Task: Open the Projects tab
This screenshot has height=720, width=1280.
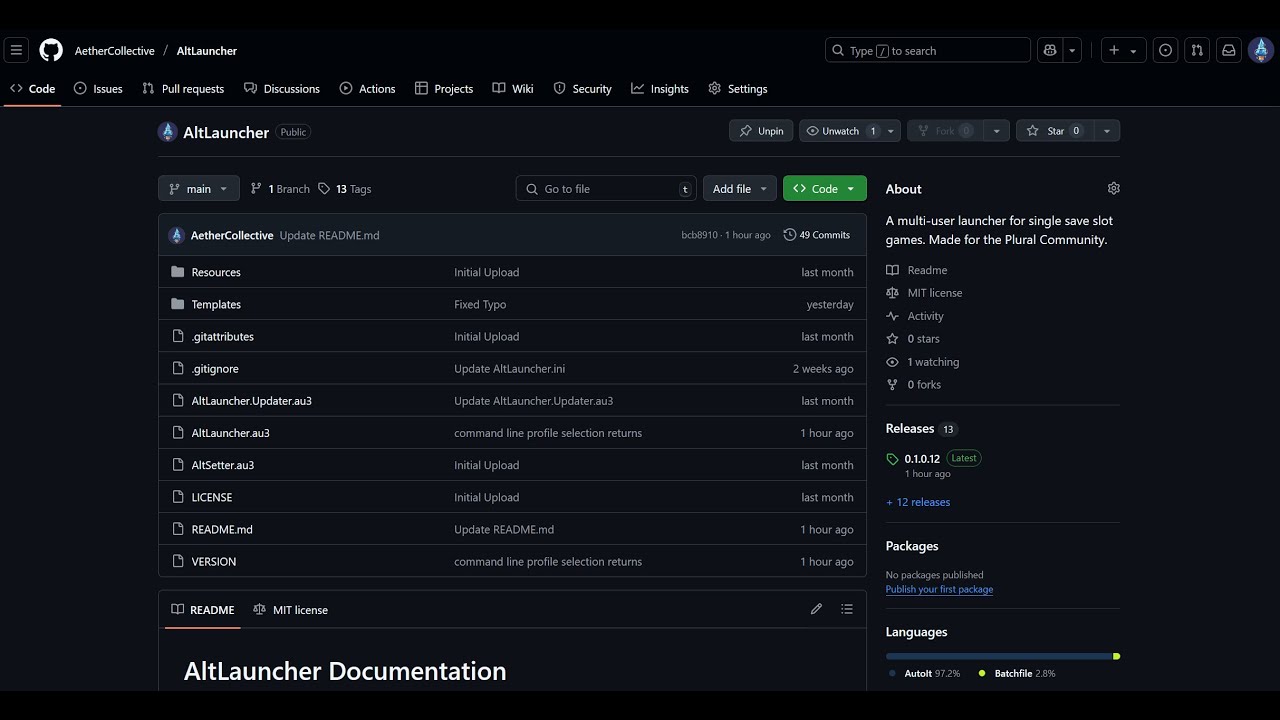Action: tap(444, 89)
